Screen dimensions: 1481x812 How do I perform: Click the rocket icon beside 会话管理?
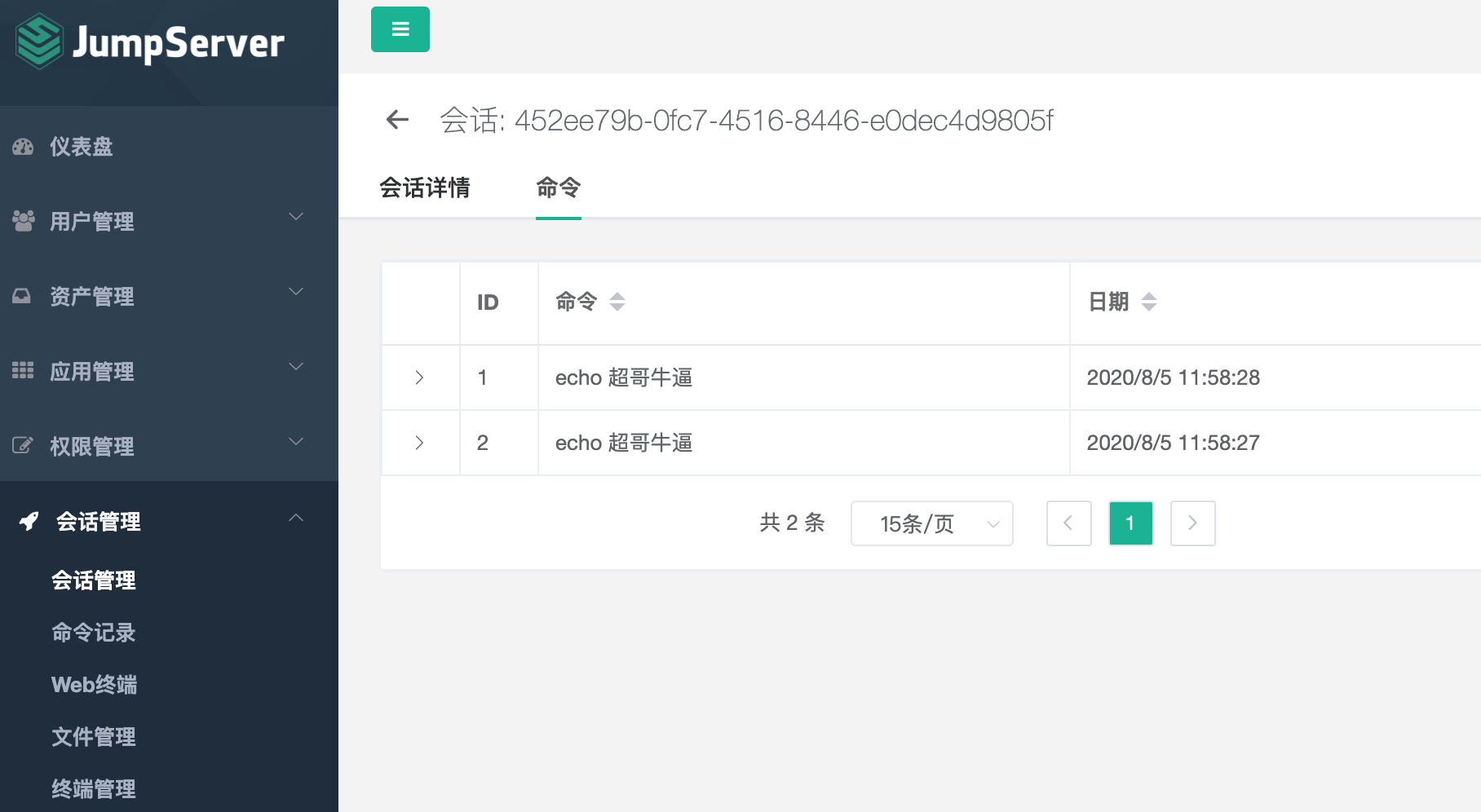pyautogui.click(x=29, y=521)
